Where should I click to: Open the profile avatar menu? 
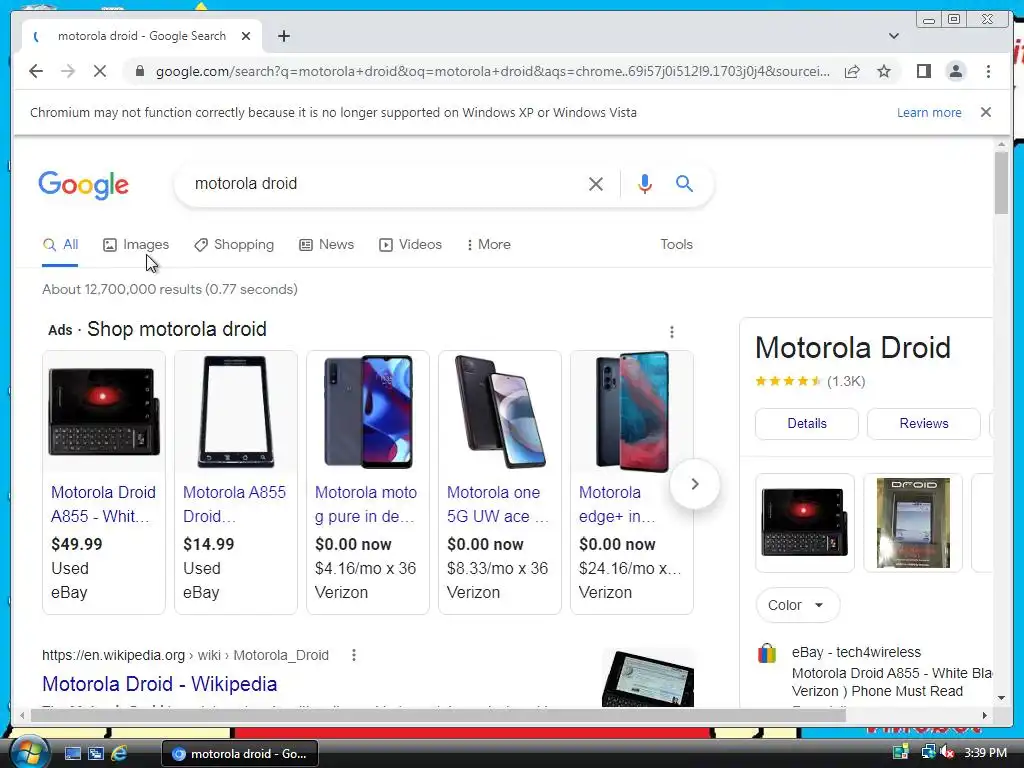click(955, 71)
